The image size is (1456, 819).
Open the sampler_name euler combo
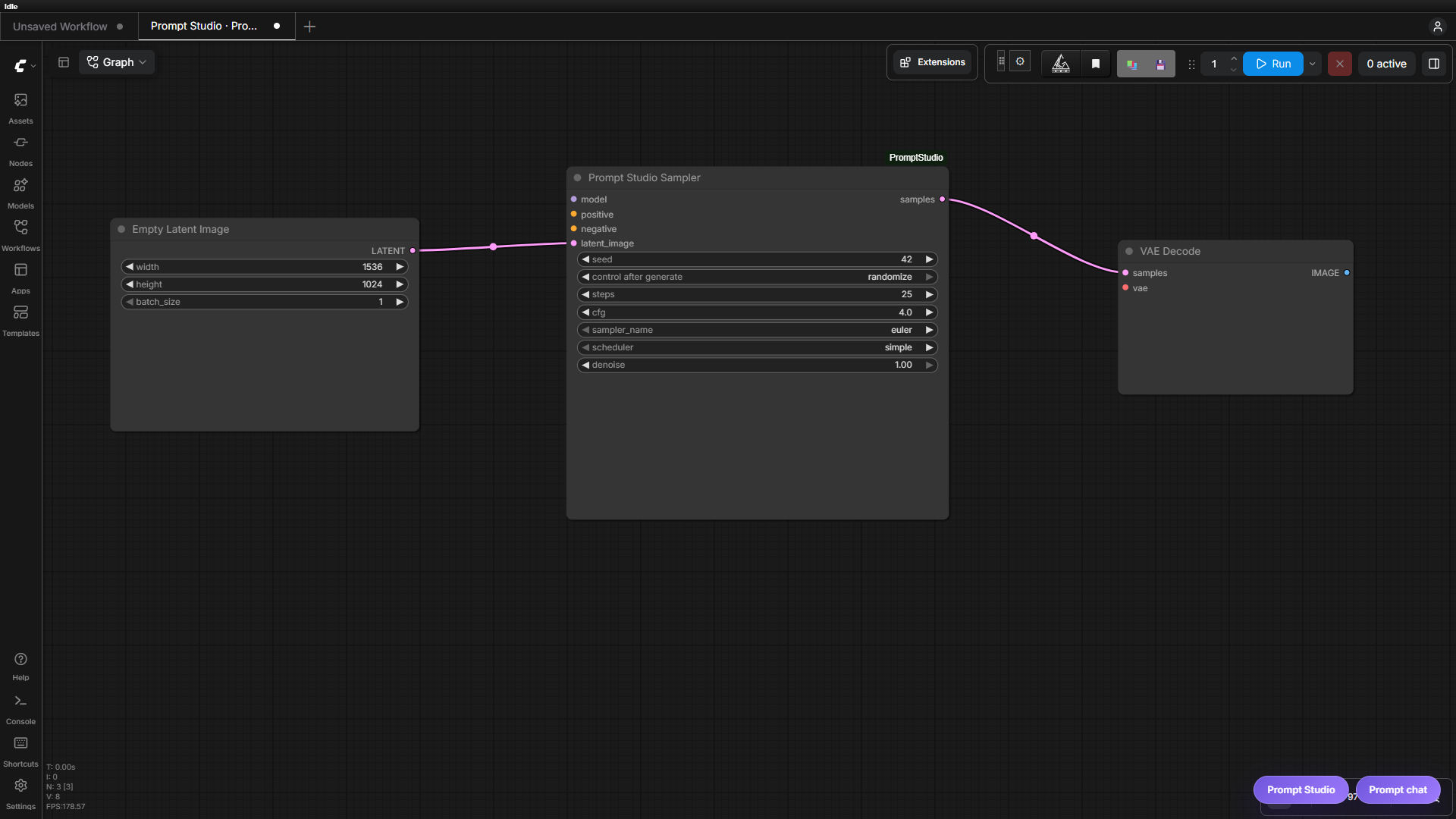[x=757, y=330]
